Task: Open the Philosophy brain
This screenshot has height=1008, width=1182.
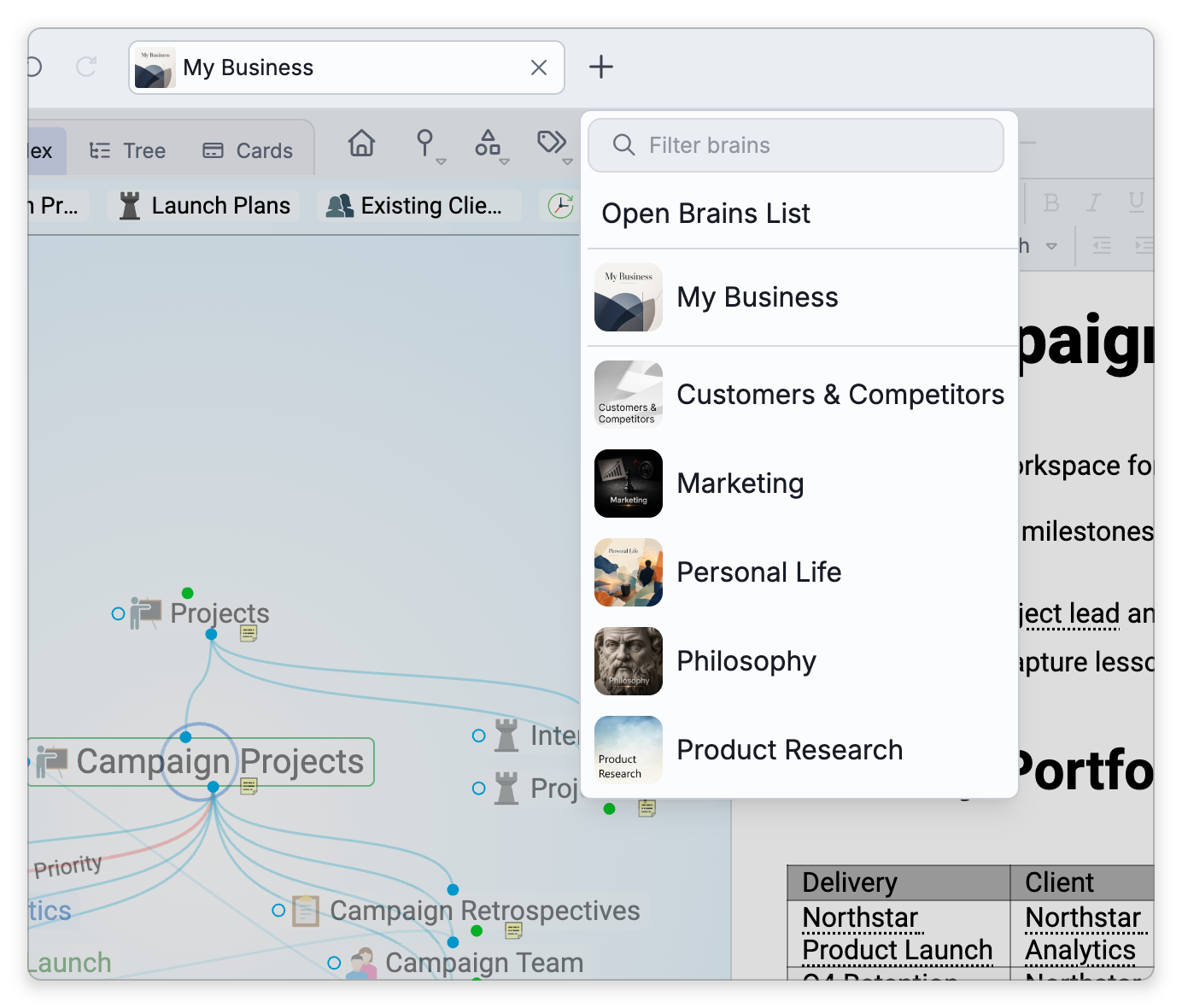Action: pos(799,661)
